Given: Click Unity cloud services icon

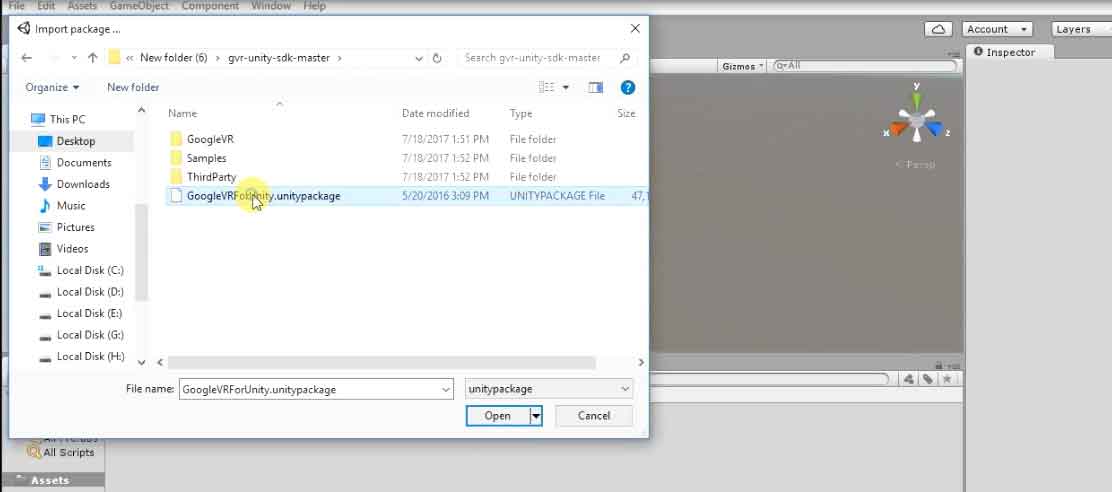Looking at the screenshot, I should coord(938,29).
